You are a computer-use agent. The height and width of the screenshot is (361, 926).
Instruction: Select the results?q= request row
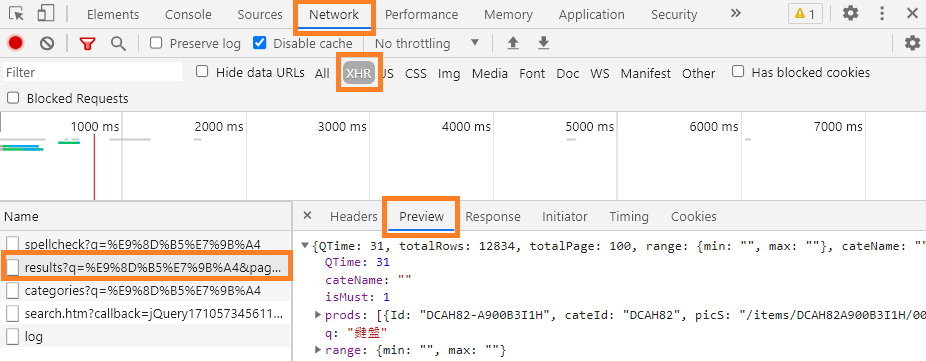pos(145,268)
